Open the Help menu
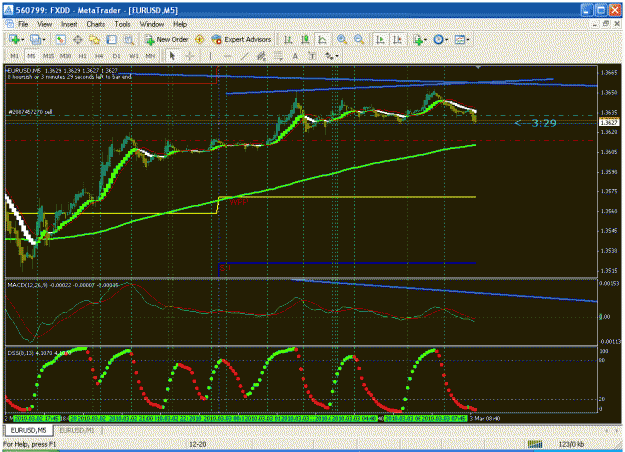 pyautogui.click(x=180, y=24)
